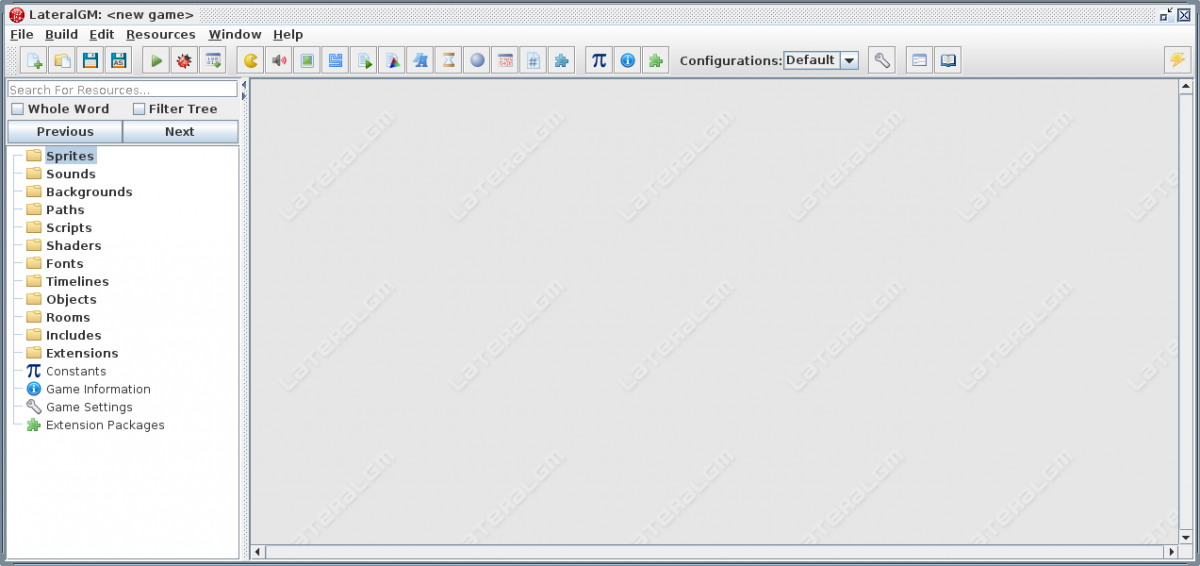Open the Configurations dropdown
The width and height of the screenshot is (1200, 566).
(820, 60)
